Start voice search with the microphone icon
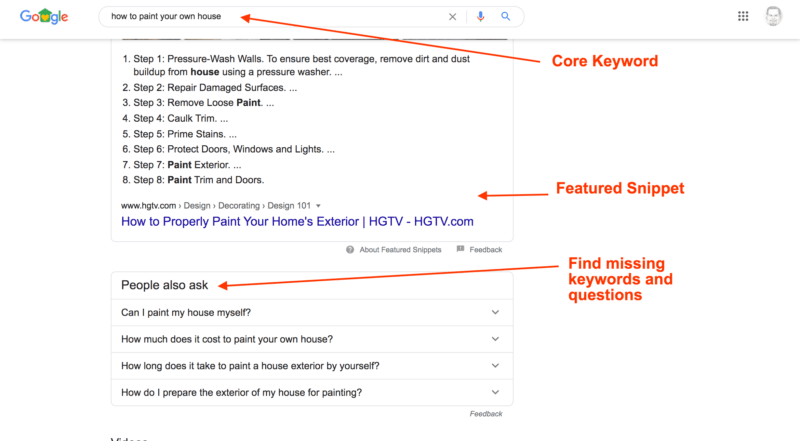The width and height of the screenshot is (800, 441). pos(480,16)
